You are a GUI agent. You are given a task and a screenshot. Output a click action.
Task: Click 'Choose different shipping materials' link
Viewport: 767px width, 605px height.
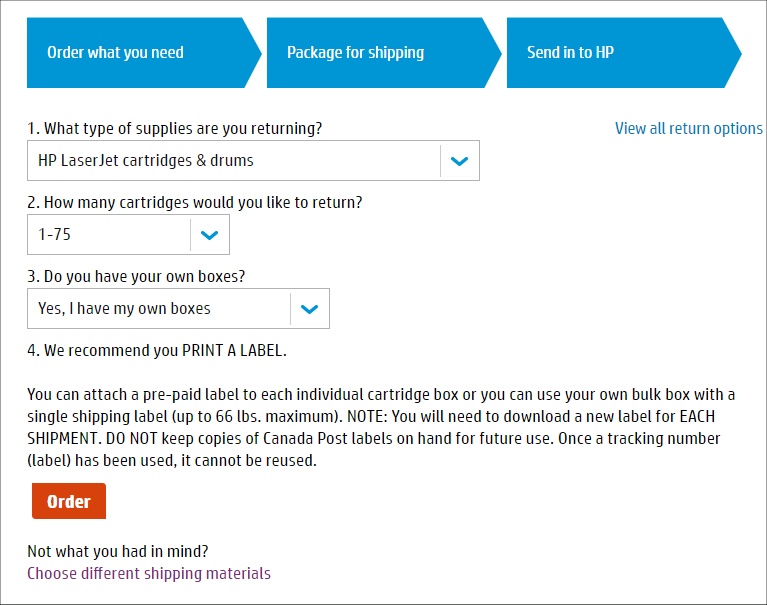pyautogui.click(x=149, y=573)
